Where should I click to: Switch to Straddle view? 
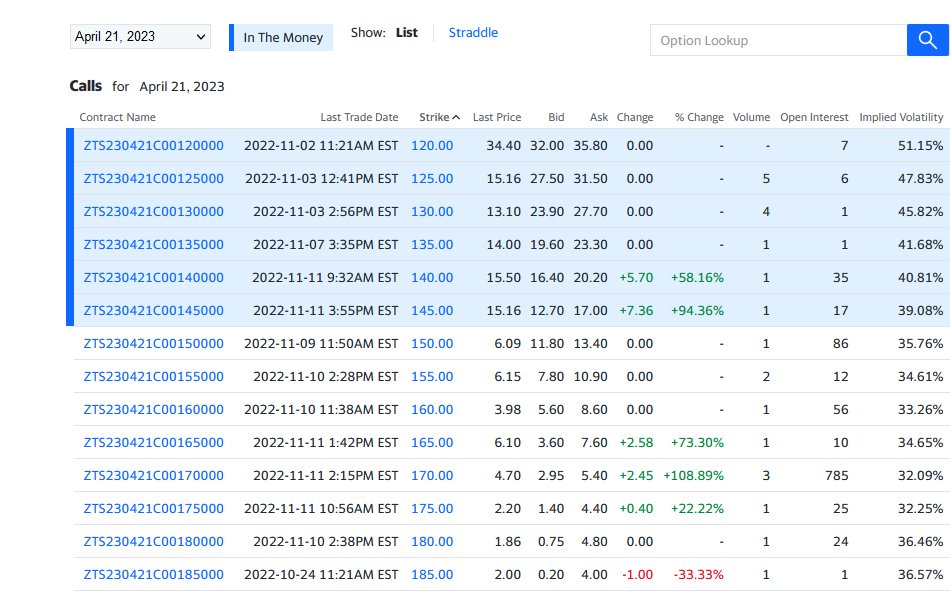tap(473, 33)
